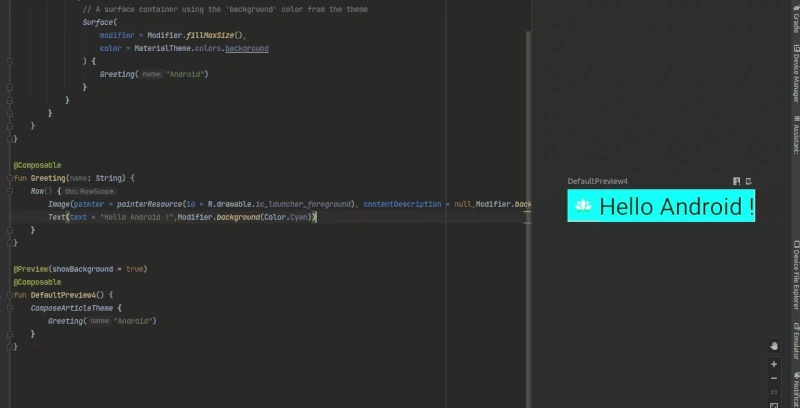This screenshot has height=408, width=800.
Task: Click the deploy preview to device icon
Action: tap(748, 181)
